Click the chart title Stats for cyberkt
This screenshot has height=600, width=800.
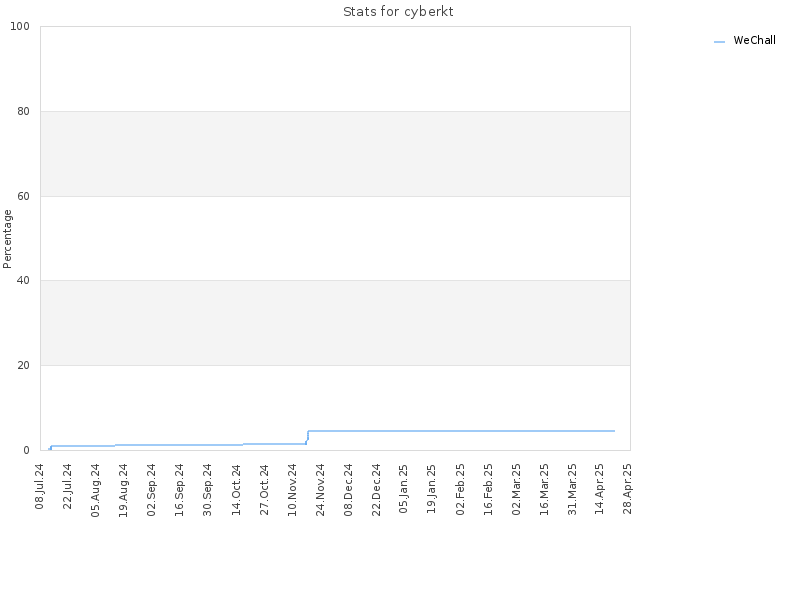point(398,12)
